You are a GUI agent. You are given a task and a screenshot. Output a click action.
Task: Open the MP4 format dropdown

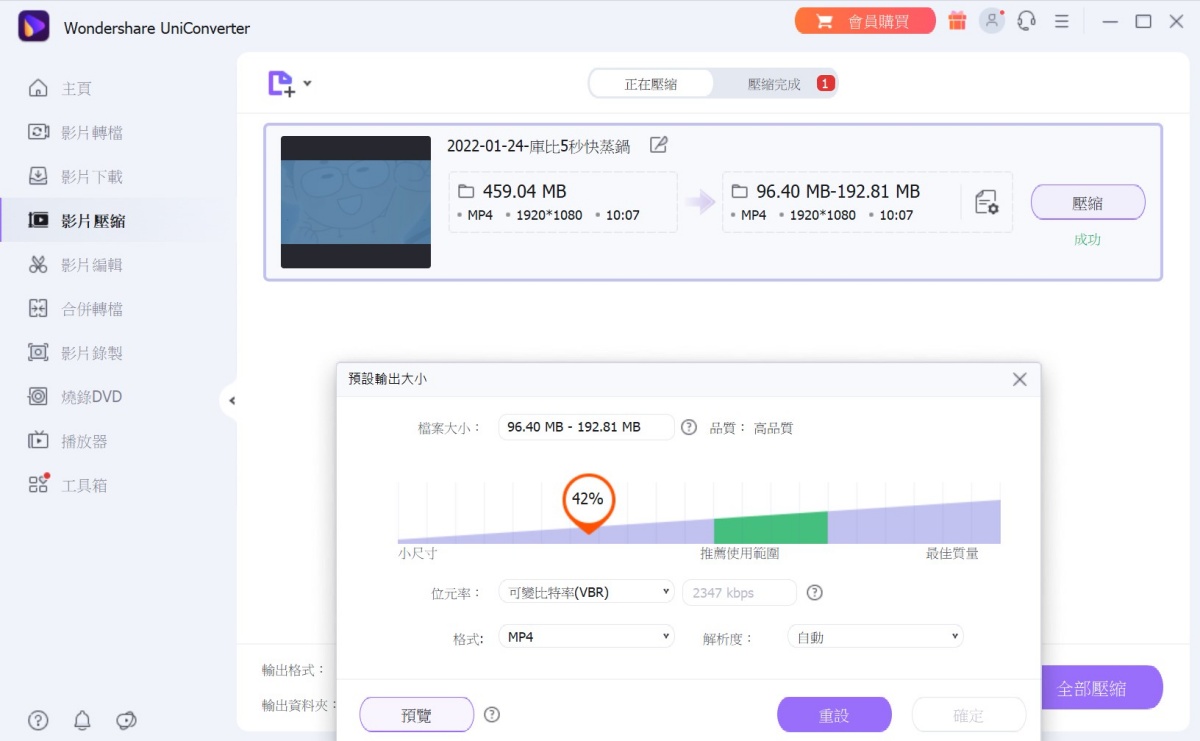tap(586, 637)
